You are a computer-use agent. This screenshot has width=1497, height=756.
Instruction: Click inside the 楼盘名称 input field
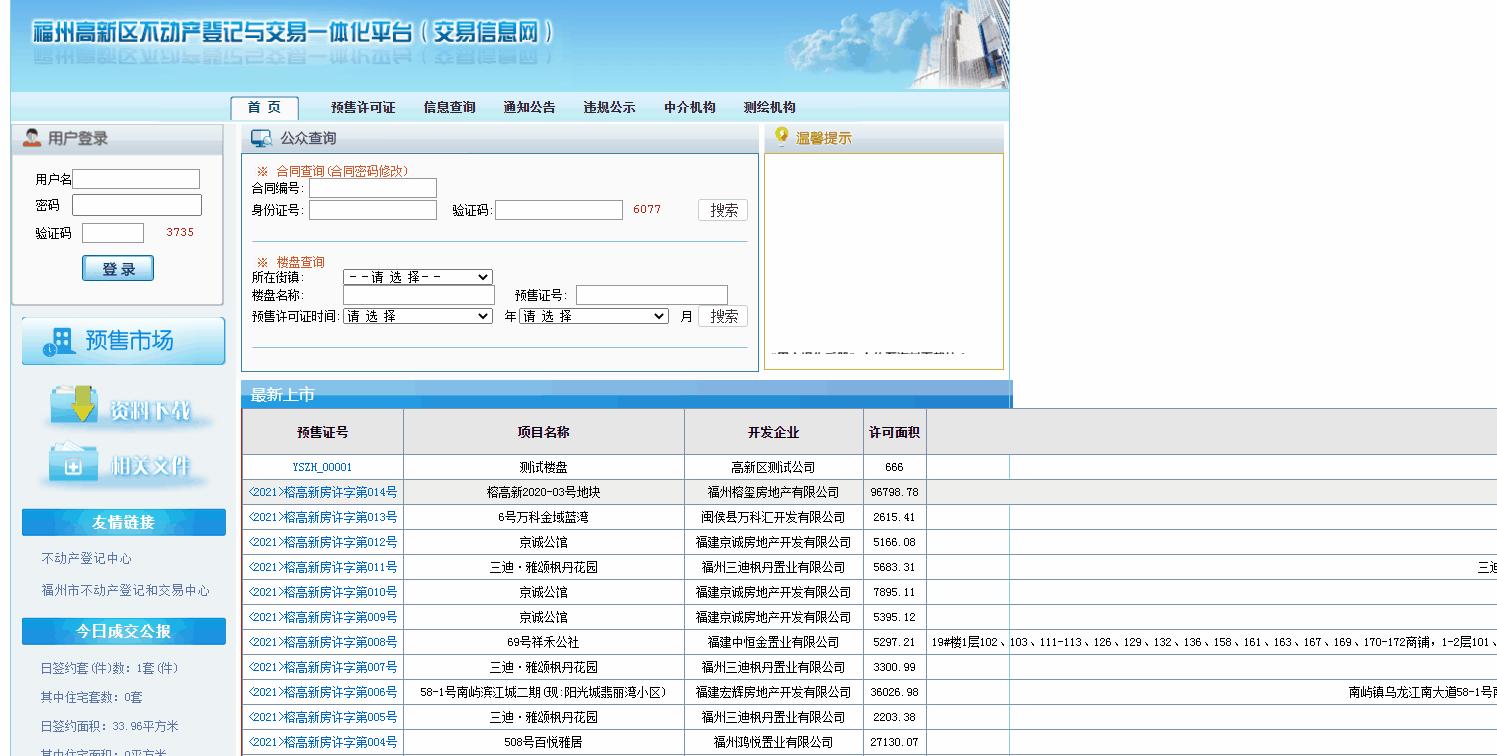pos(418,295)
